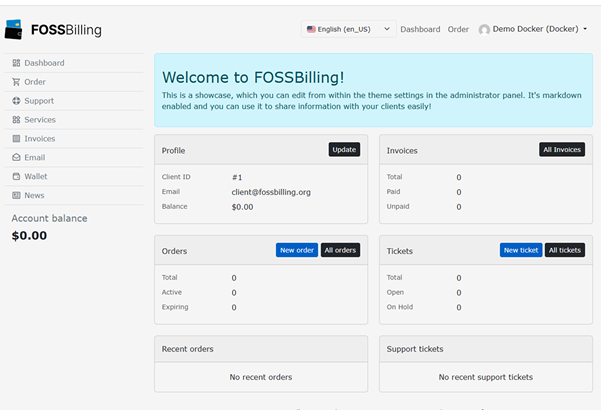
Task: Click the New ticket button
Action: [x=521, y=250]
